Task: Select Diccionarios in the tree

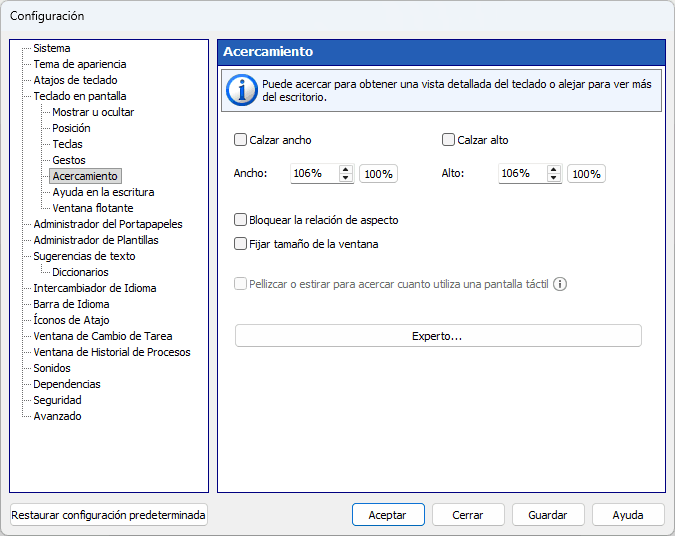Action: (x=80, y=272)
